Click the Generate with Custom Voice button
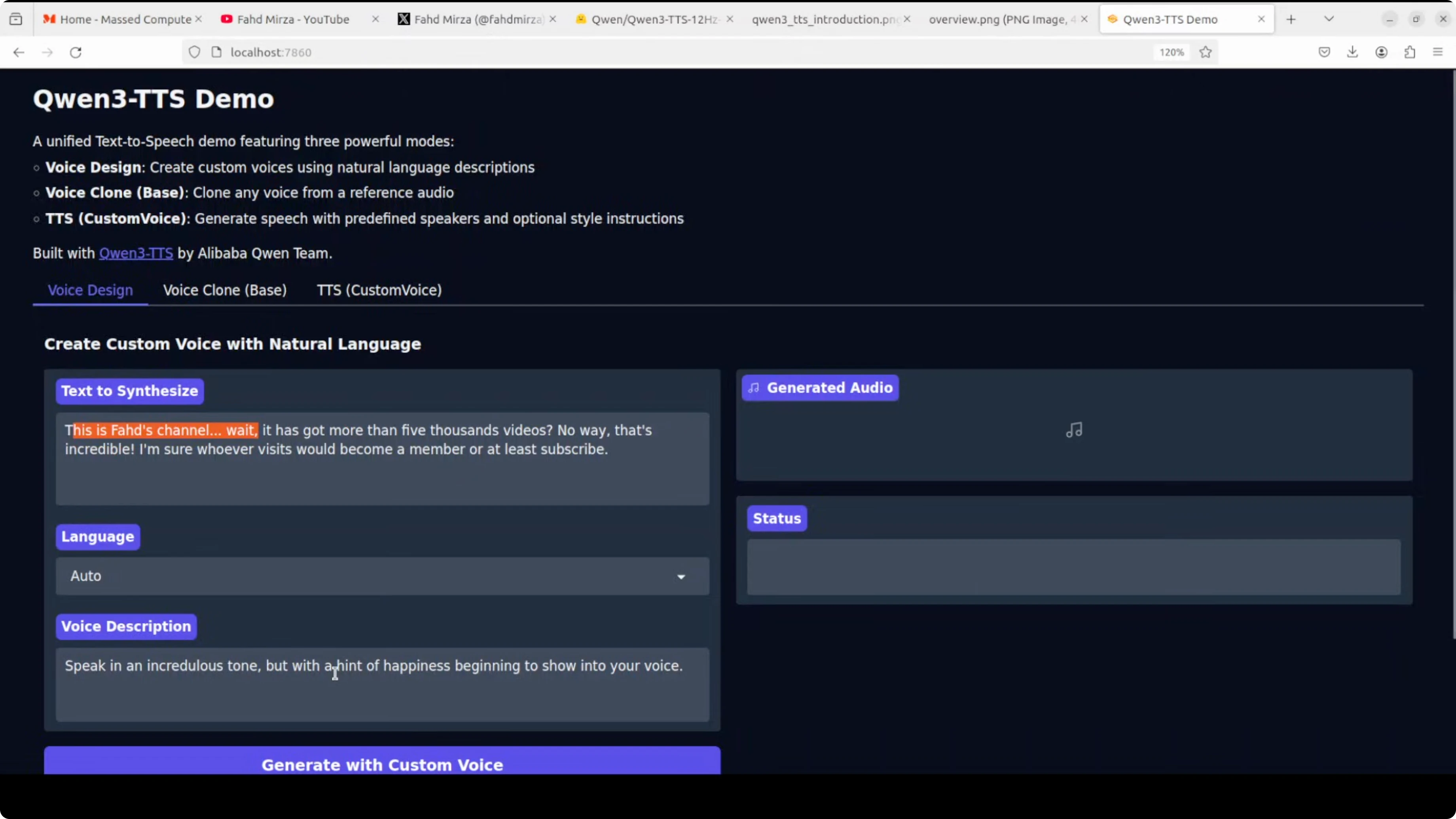 click(382, 763)
